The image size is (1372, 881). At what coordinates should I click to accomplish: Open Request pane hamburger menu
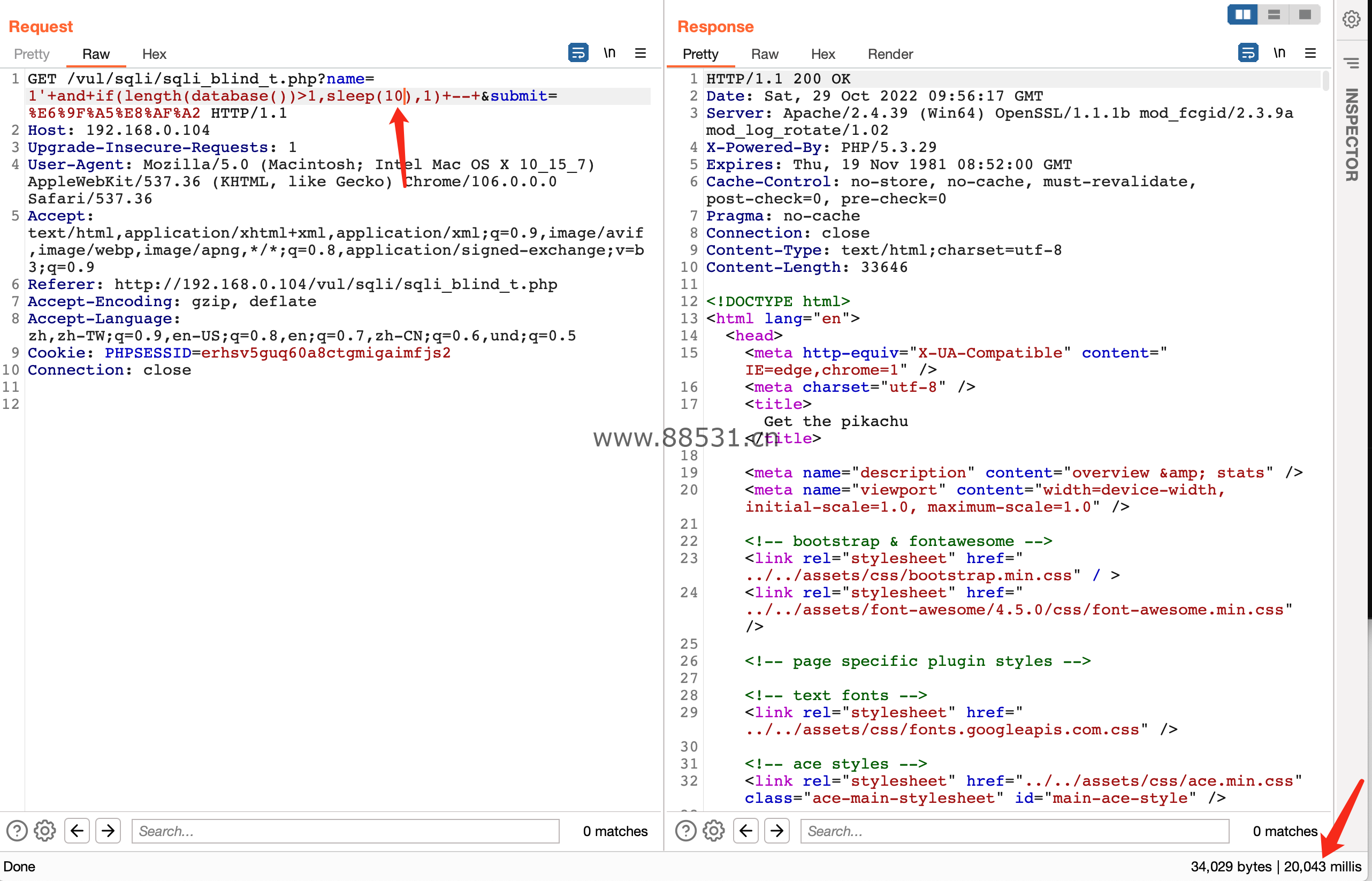coord(641,53)
